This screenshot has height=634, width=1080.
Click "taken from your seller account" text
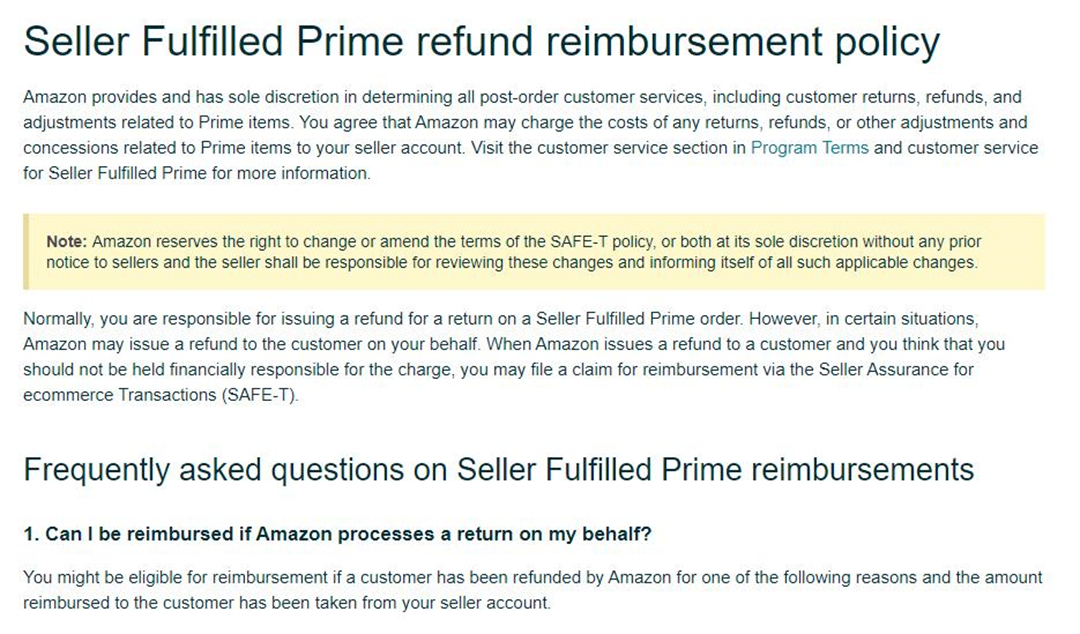pos(433,604)
